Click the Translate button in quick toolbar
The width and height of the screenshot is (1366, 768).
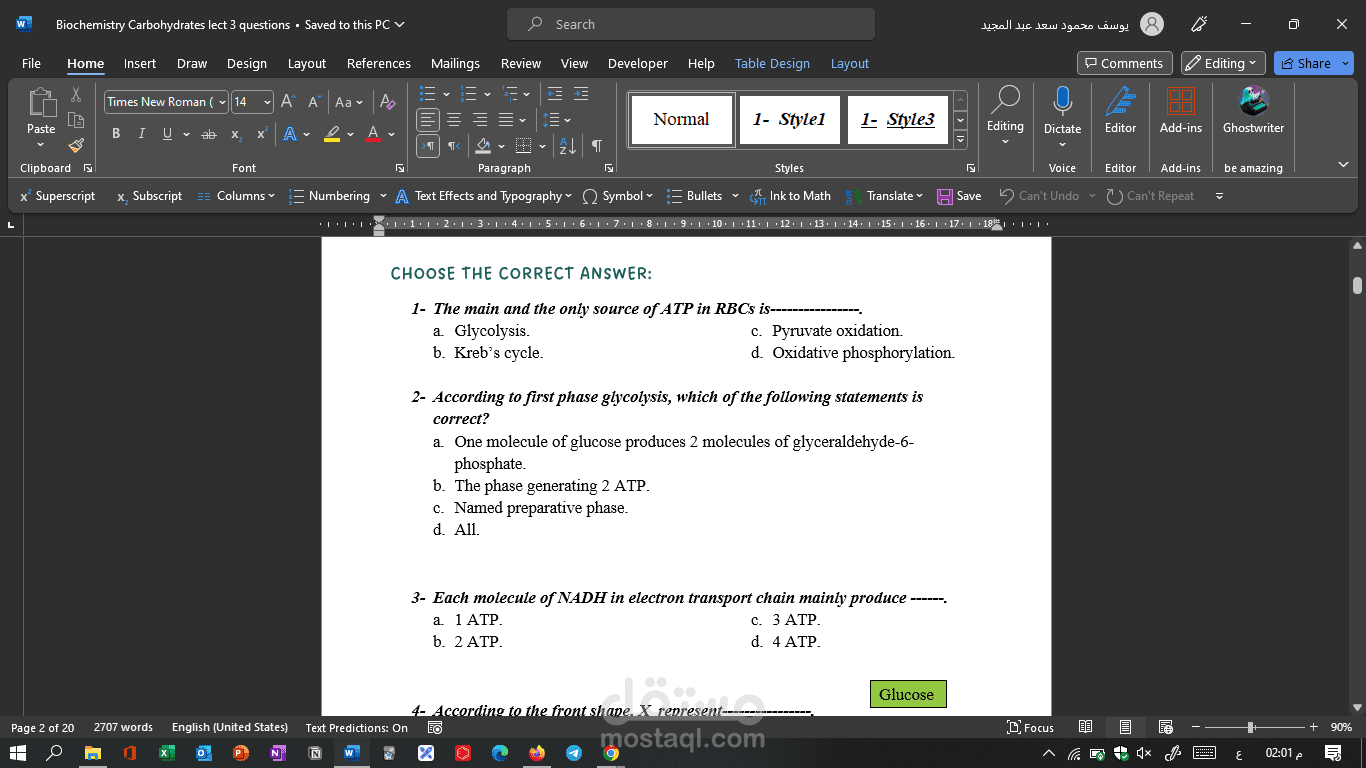tap(880, 196)
